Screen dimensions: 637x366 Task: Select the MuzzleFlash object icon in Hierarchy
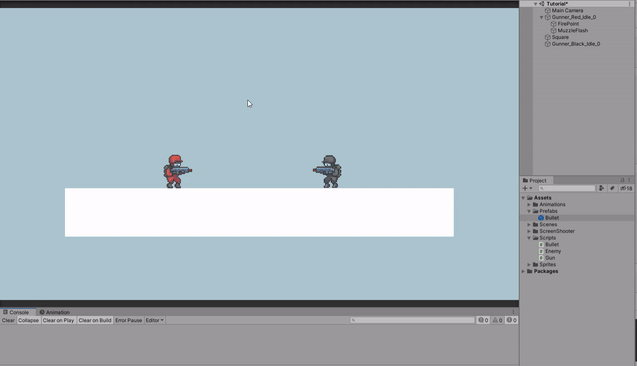tap(553, 30)
